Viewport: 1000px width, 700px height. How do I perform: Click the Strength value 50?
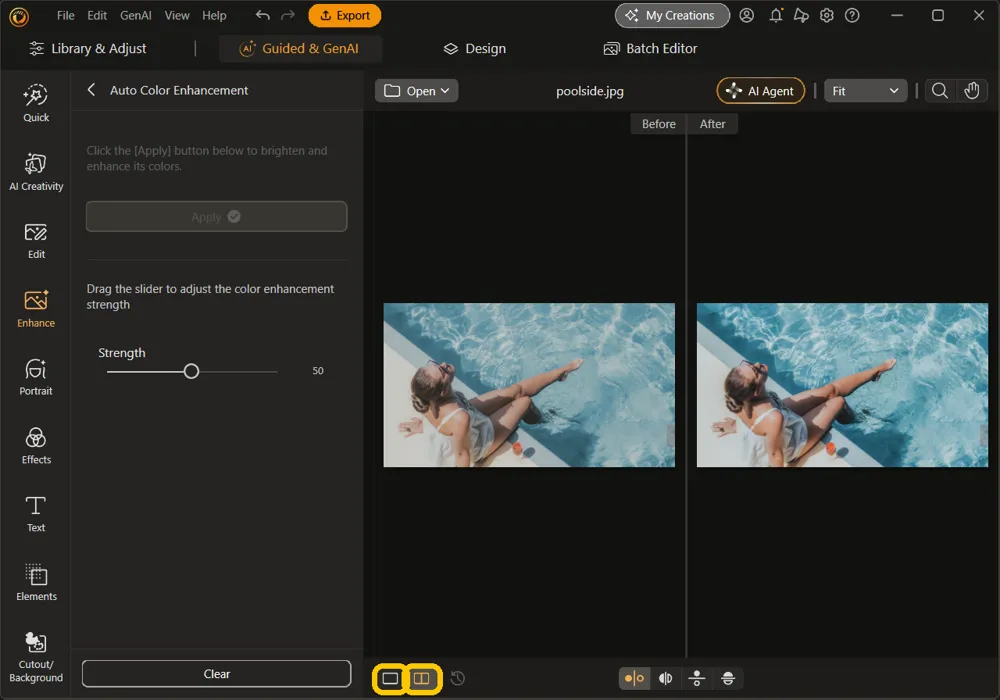click(318, 370)
